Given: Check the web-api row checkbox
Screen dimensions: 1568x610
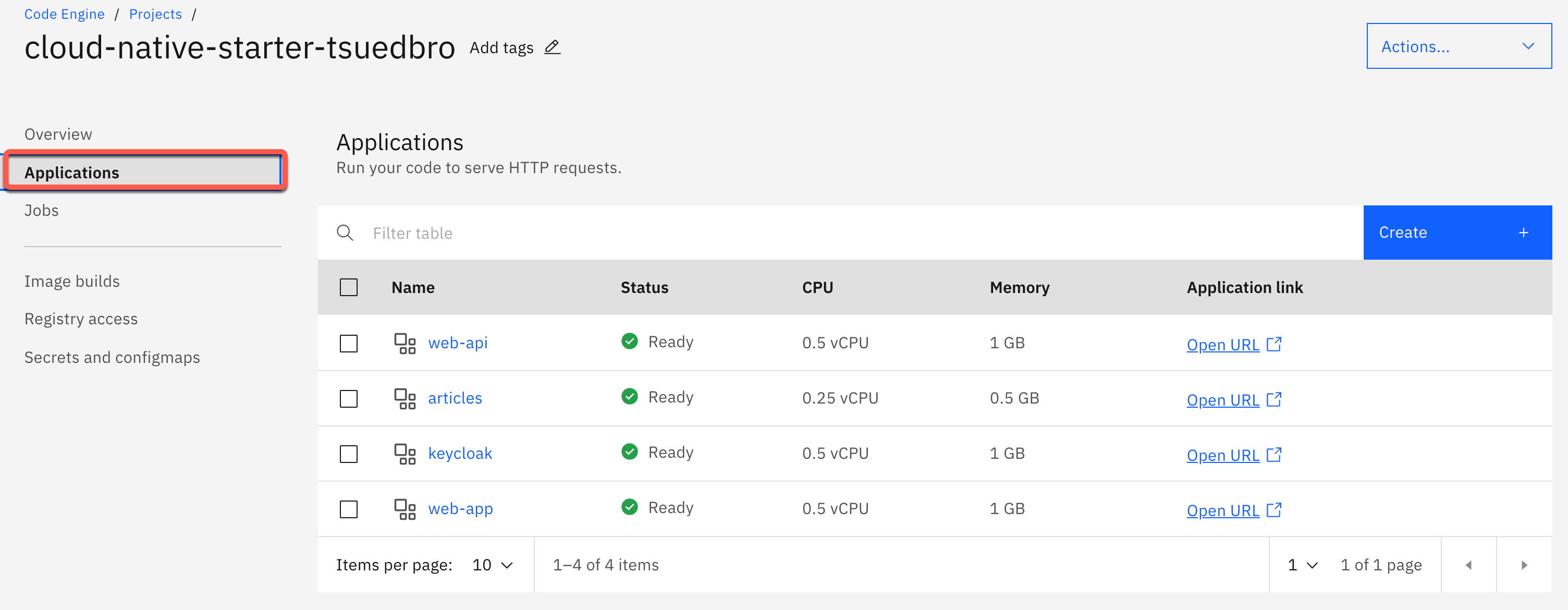Looking at the screenshot, I should pos(349,344).
